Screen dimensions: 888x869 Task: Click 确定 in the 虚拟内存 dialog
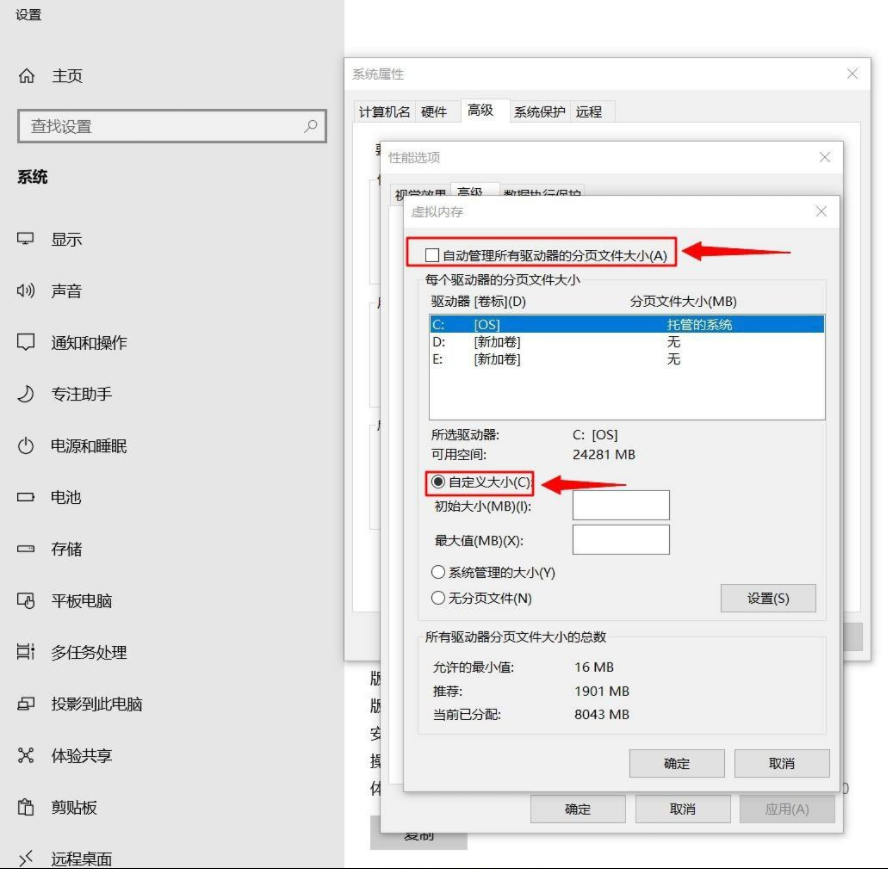pos(677,763)
